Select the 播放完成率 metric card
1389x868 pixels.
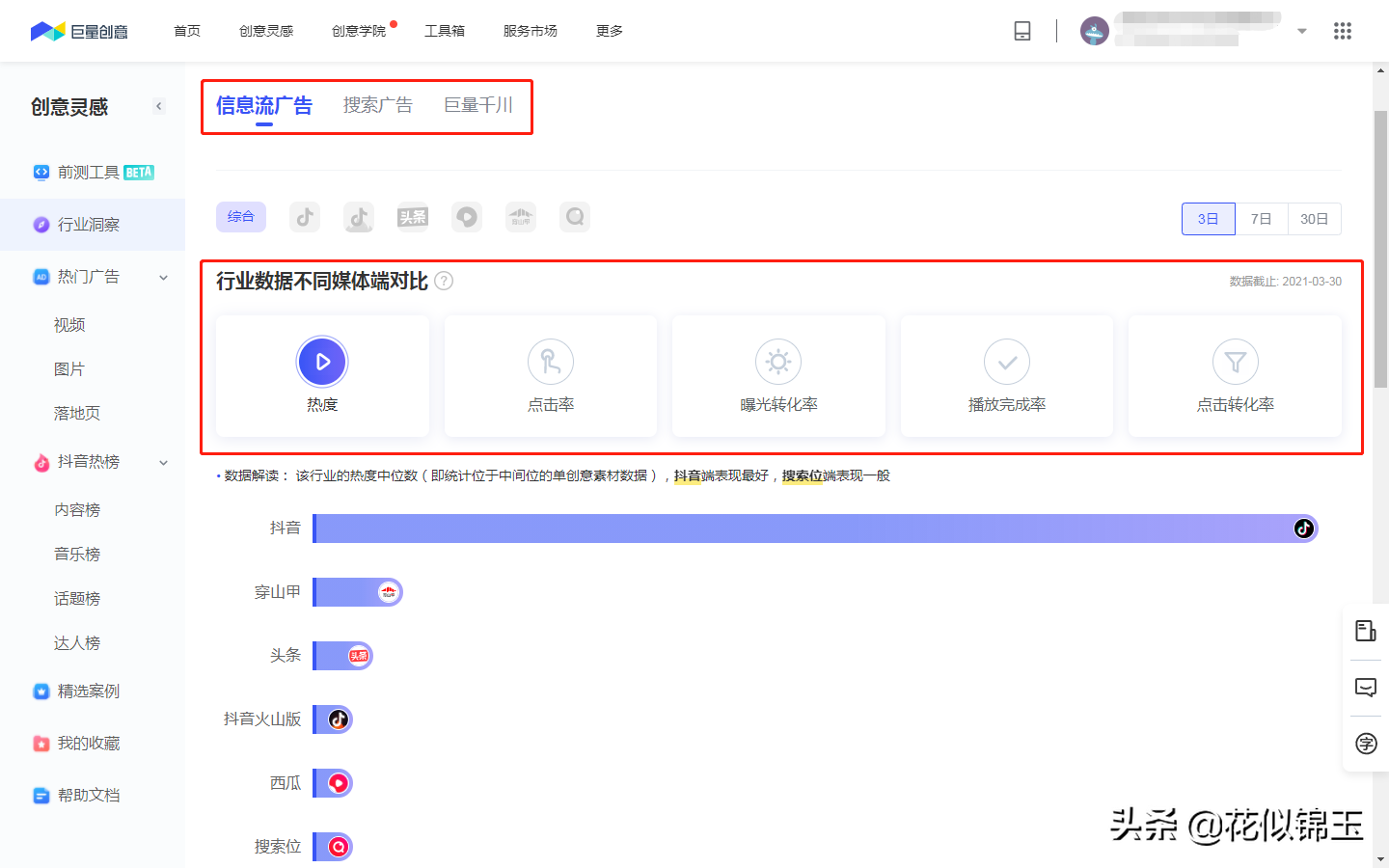click(1007, 376)
